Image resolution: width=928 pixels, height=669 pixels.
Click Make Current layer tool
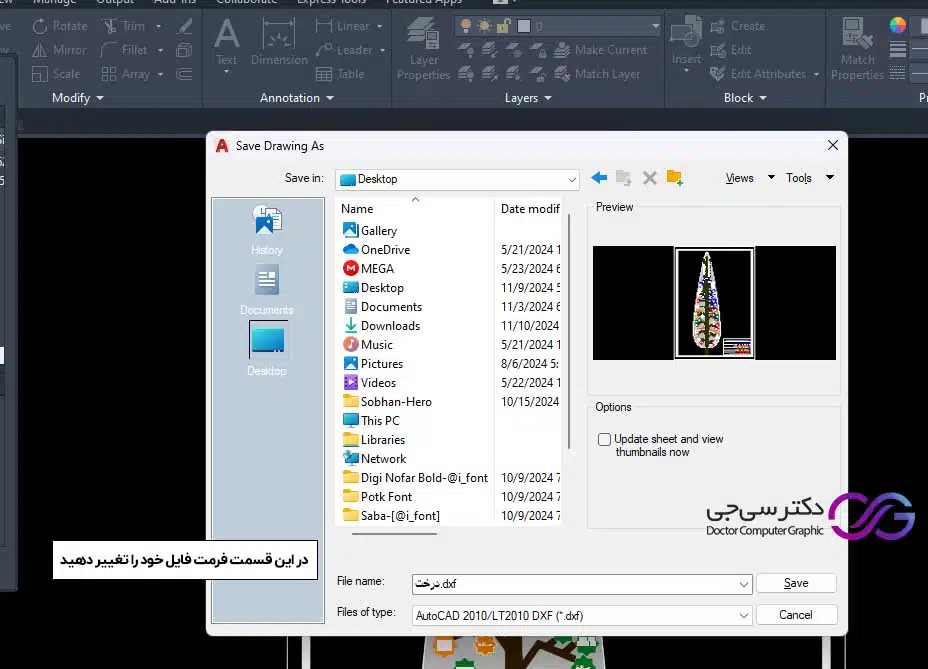tap(601, 50)
